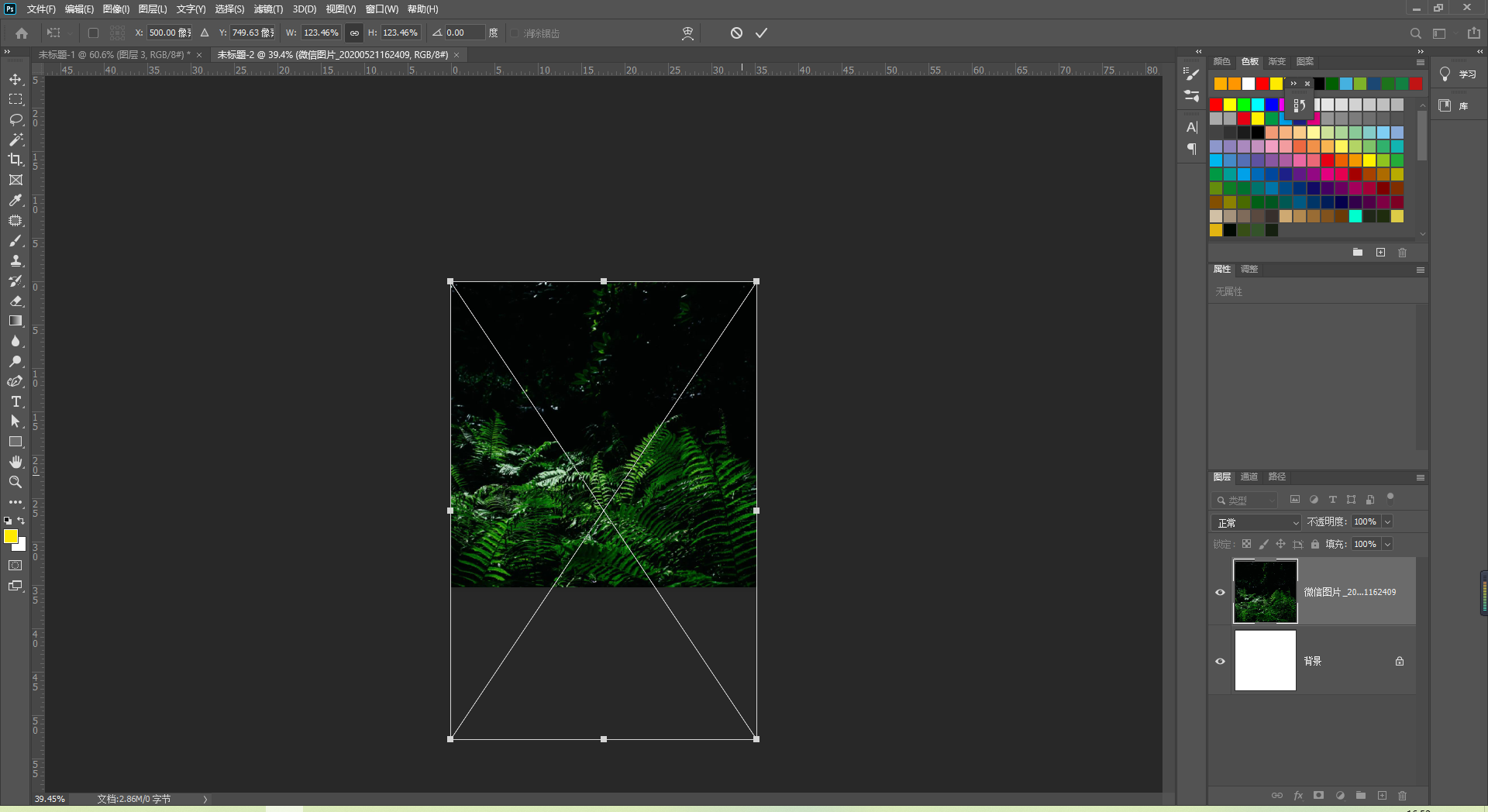1488x812 pixels.
Task: Open the blend mode dropdown showing 正常
Action: [1256, 522]
